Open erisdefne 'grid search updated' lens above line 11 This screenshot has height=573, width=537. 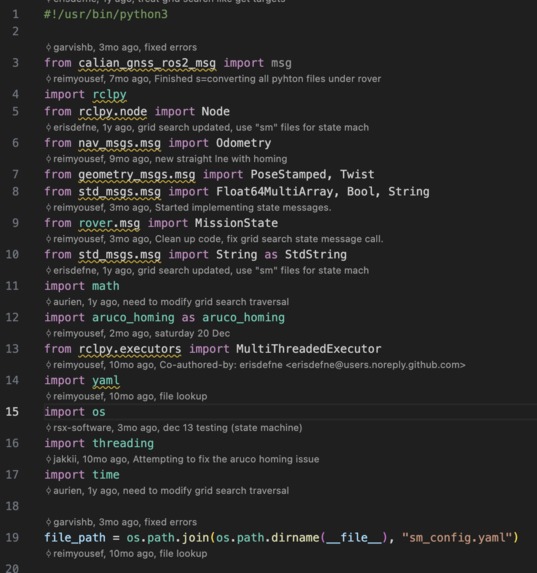[207, 270]
